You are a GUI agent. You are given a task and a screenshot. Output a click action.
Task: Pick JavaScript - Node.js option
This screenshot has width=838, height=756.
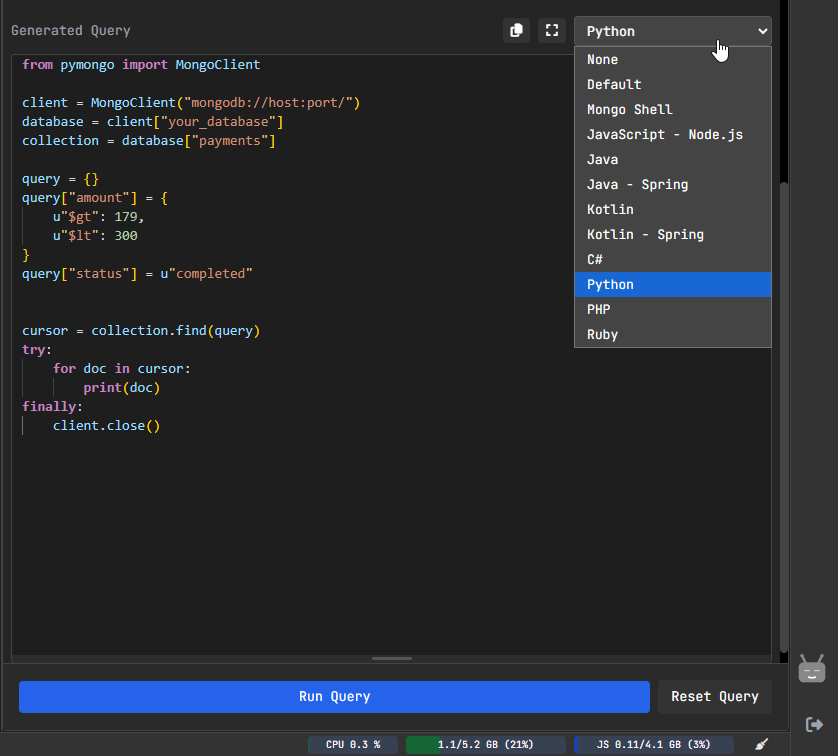(672, 135)
